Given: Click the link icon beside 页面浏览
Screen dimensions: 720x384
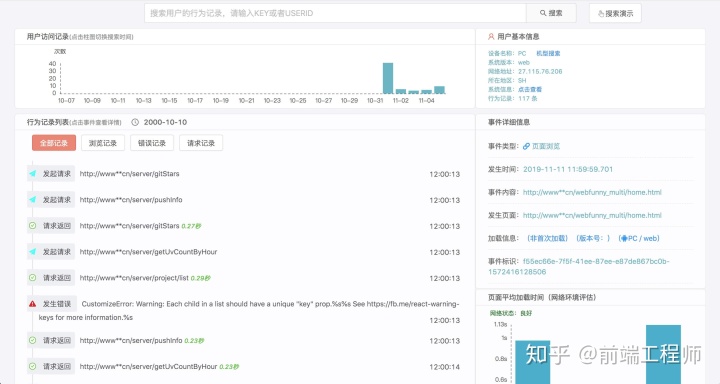Looking at the screenshot, I should pos(526,146).
